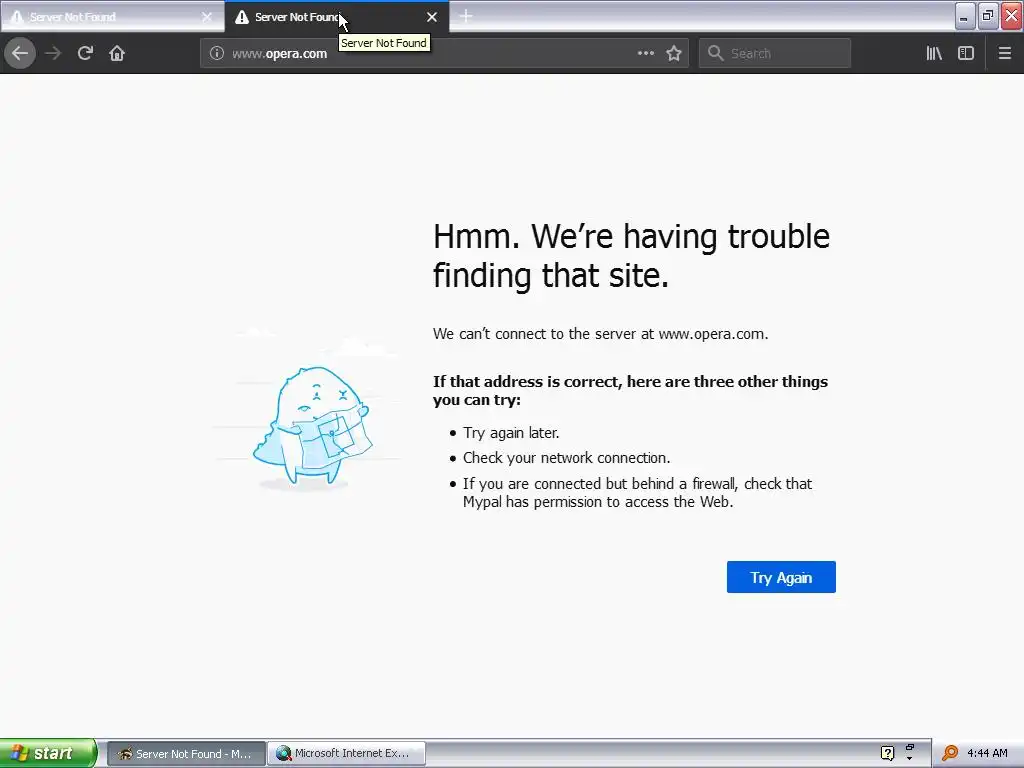
Task: Click the 'Check your network connection.' bullet
Action: (x=566, y=458)
